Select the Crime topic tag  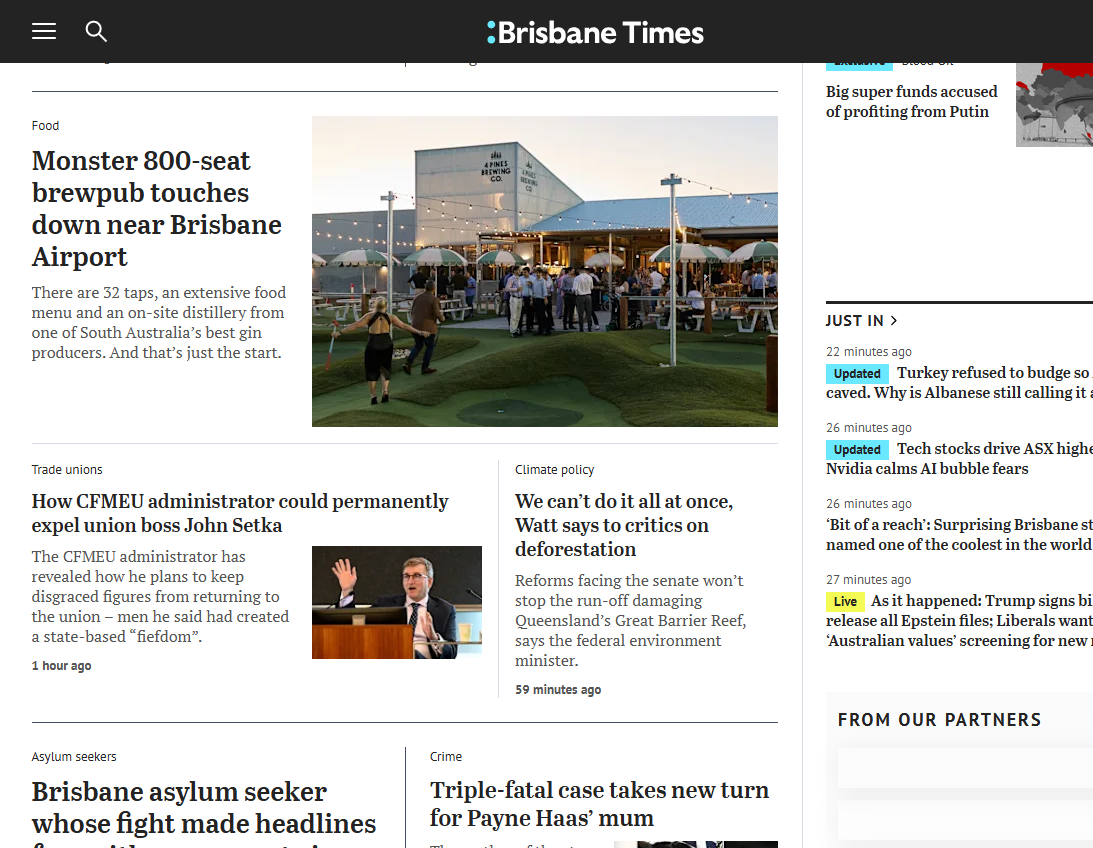pyautogui.click(x=446, y=757)
